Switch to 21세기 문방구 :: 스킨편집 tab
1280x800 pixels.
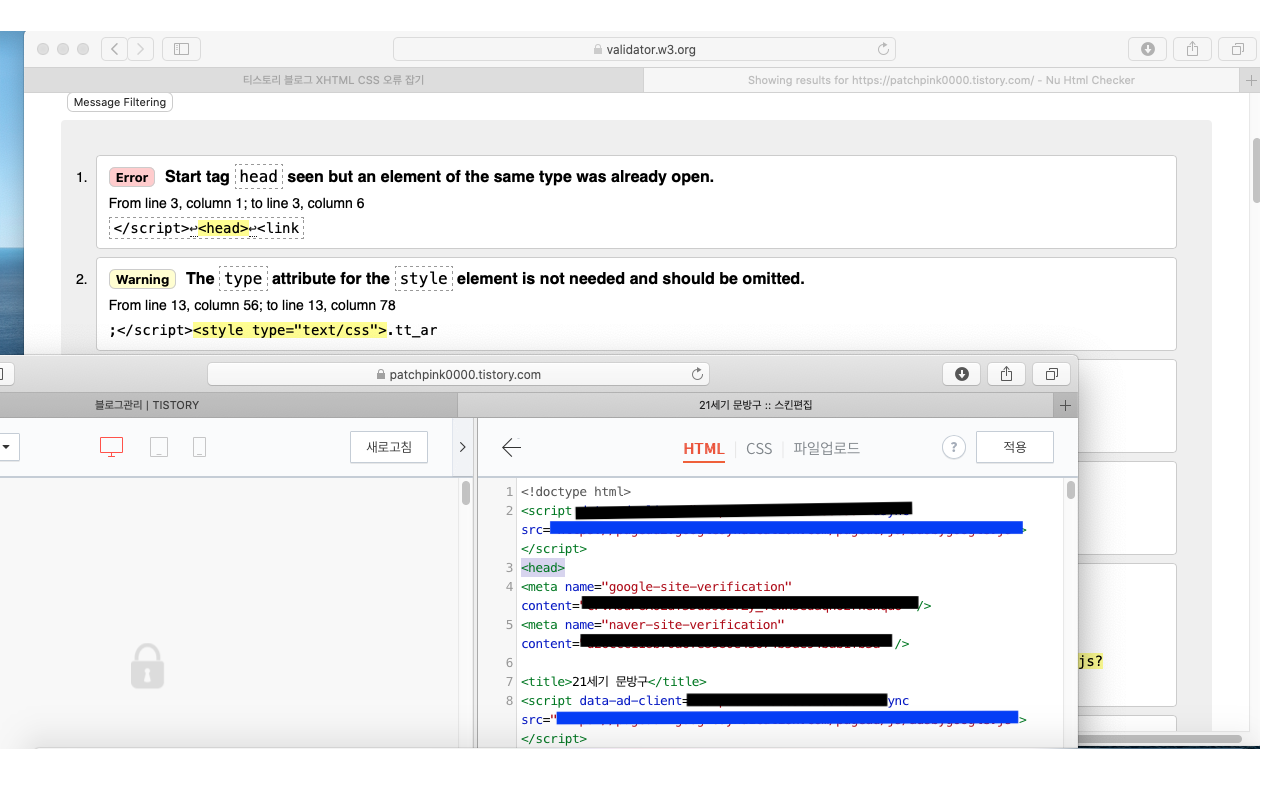click(x=756, y=405)
